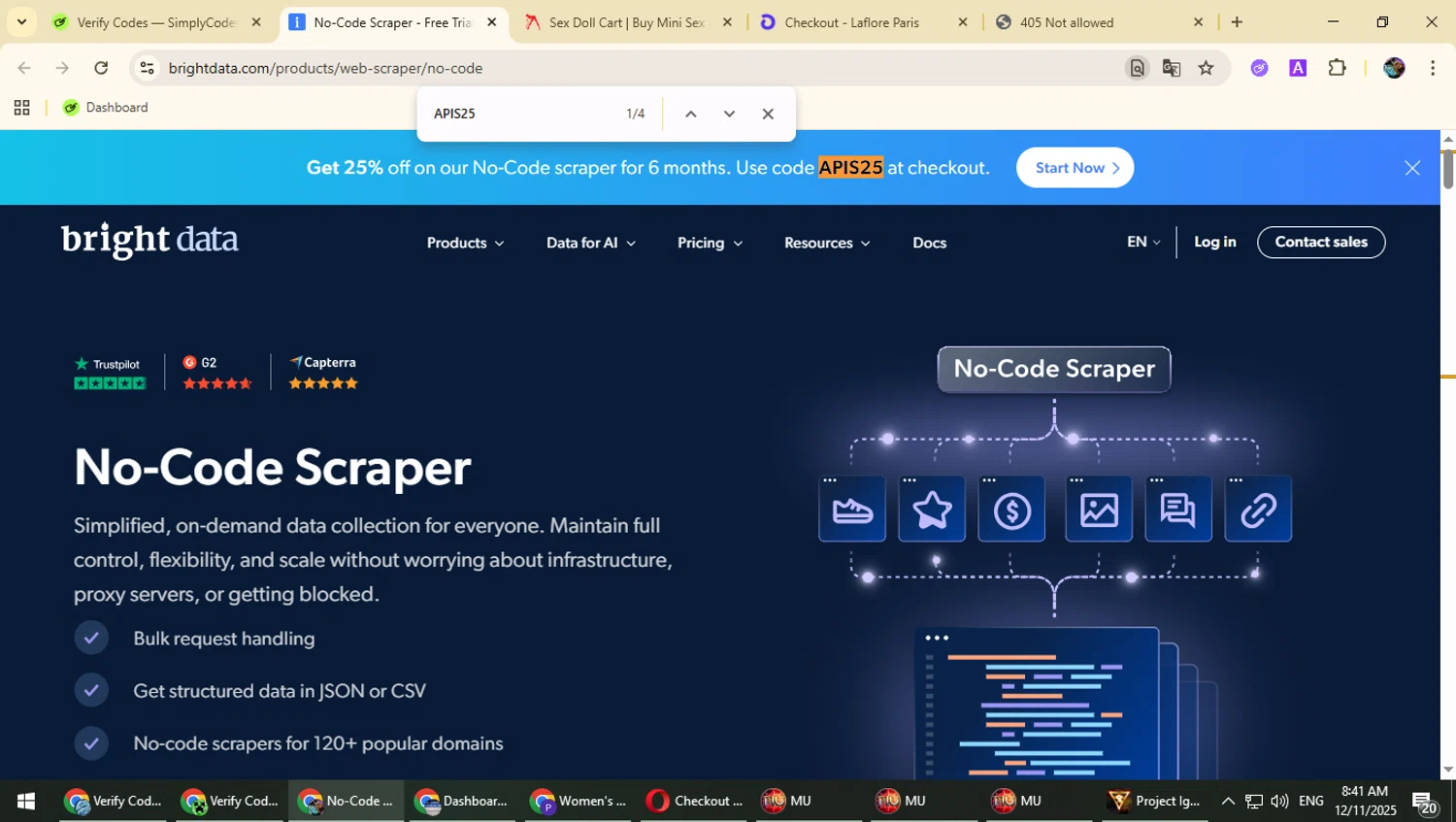Expand Resources menu
Screen dimensions: 1456x822
coord(827,243)
